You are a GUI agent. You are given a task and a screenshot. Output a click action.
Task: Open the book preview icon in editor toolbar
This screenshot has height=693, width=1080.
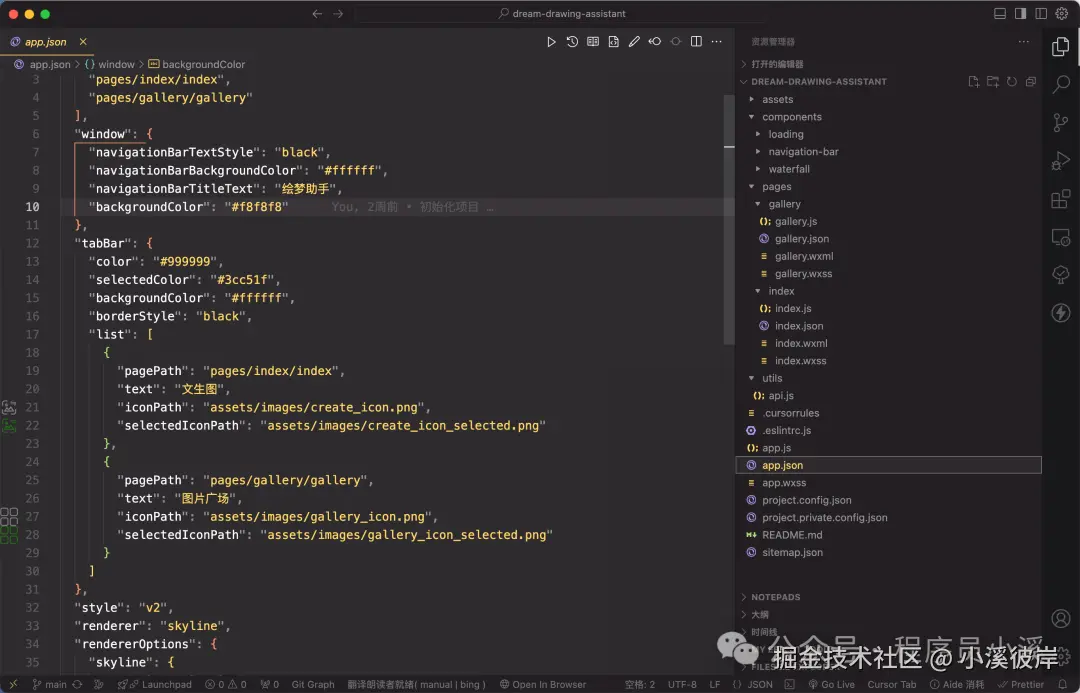tap(592, 42)
